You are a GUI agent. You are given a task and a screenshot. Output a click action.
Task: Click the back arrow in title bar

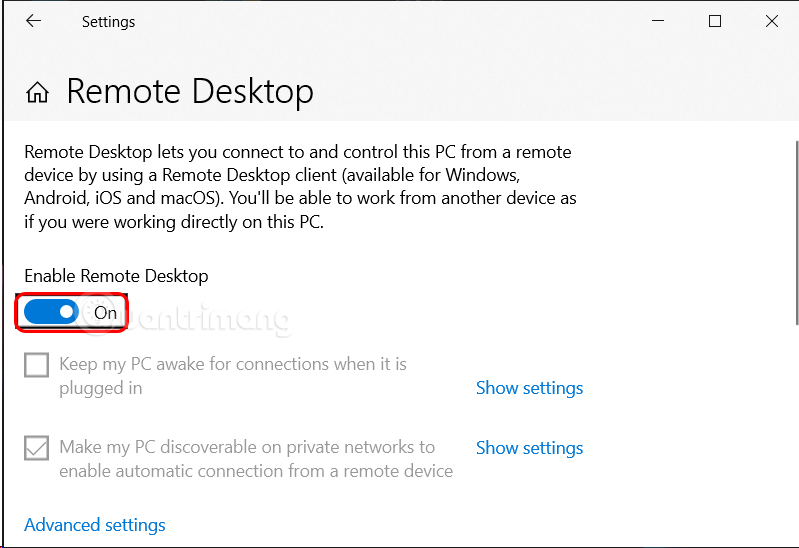[x=34, y=21]
